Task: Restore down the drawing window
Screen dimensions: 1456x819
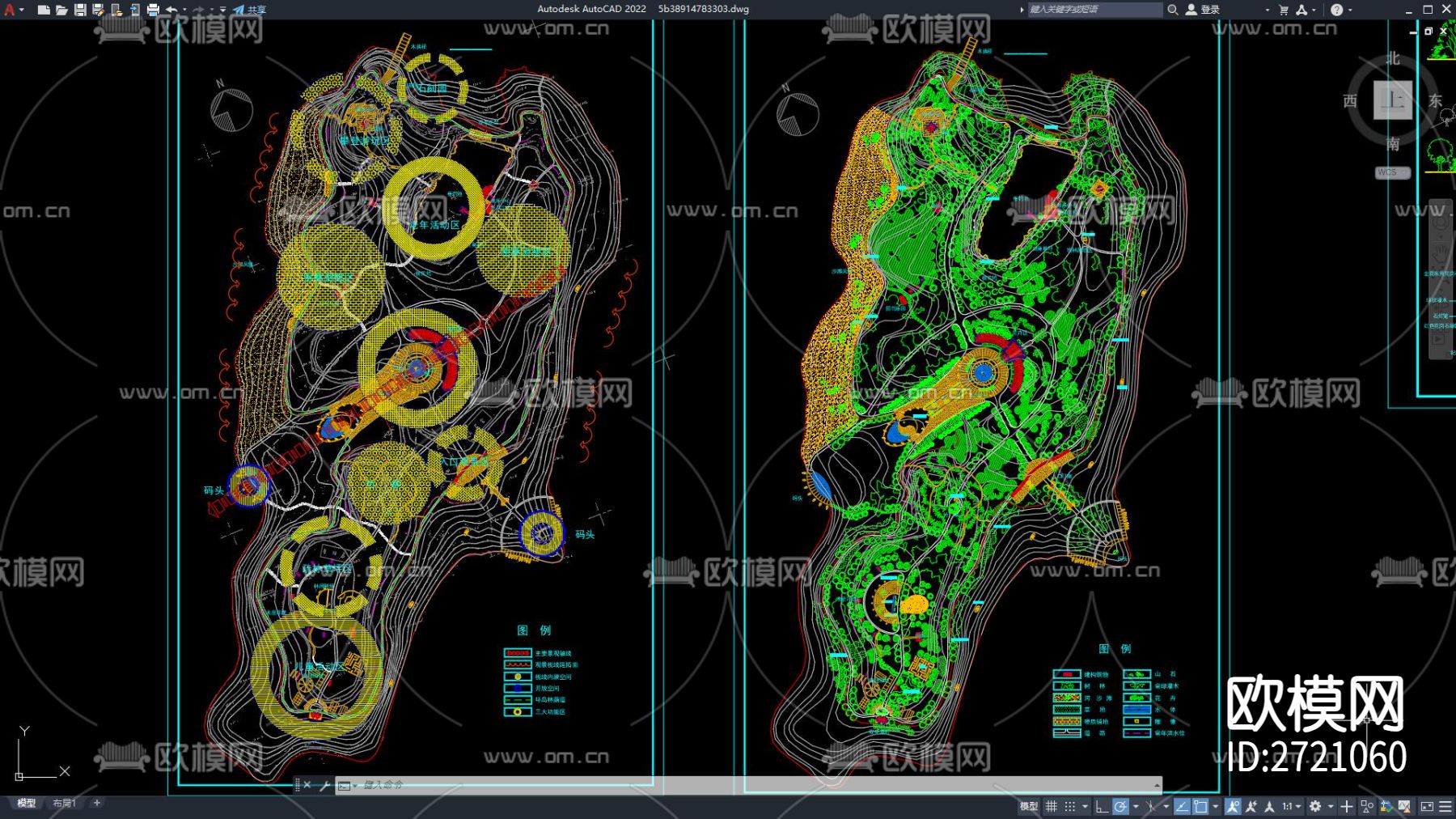Action: coord(1428,31)
